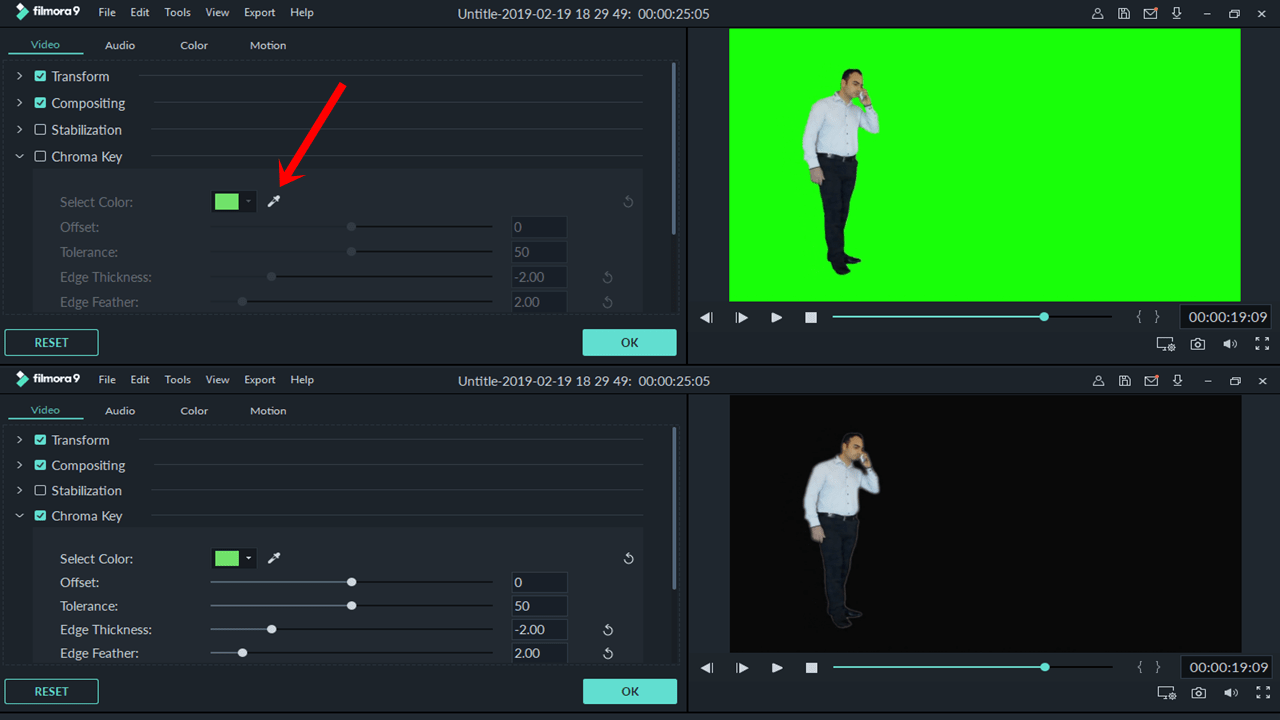The height and width of the screenshot is (720, 1280).
Task: Toggle Transform checkbox in the black-preview window
Action: 40,440
